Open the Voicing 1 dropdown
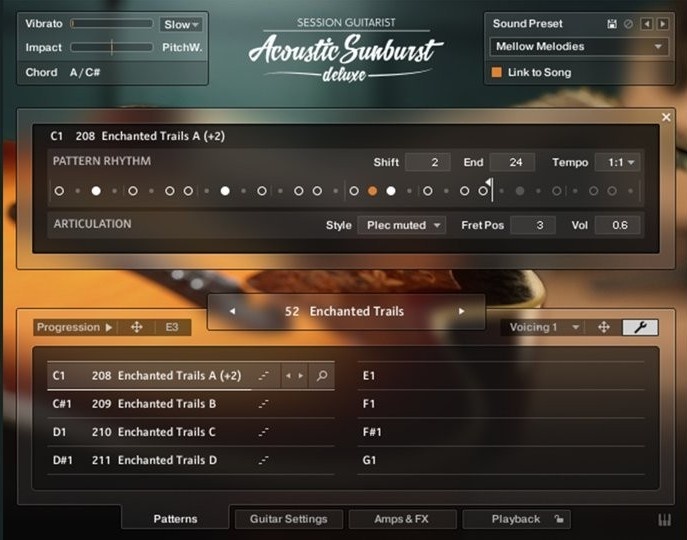 (x=544, y=327)
